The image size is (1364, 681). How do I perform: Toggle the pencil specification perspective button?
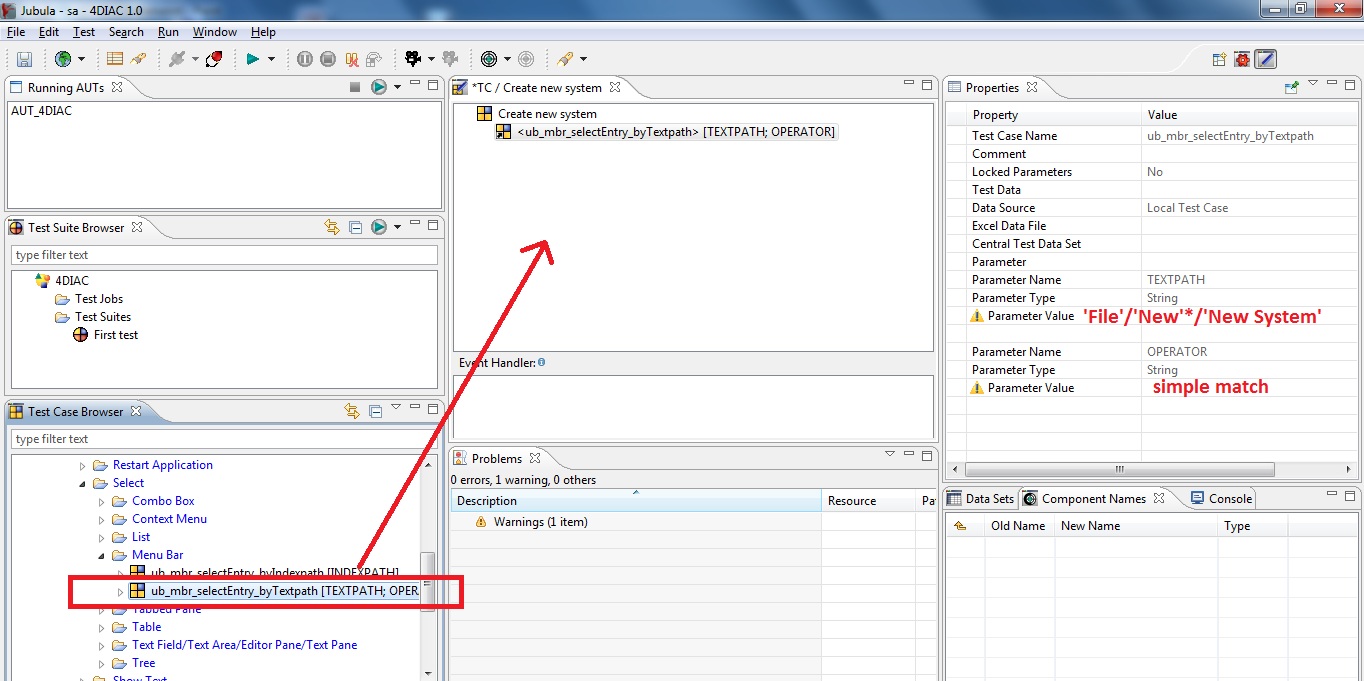point(1266,59)
